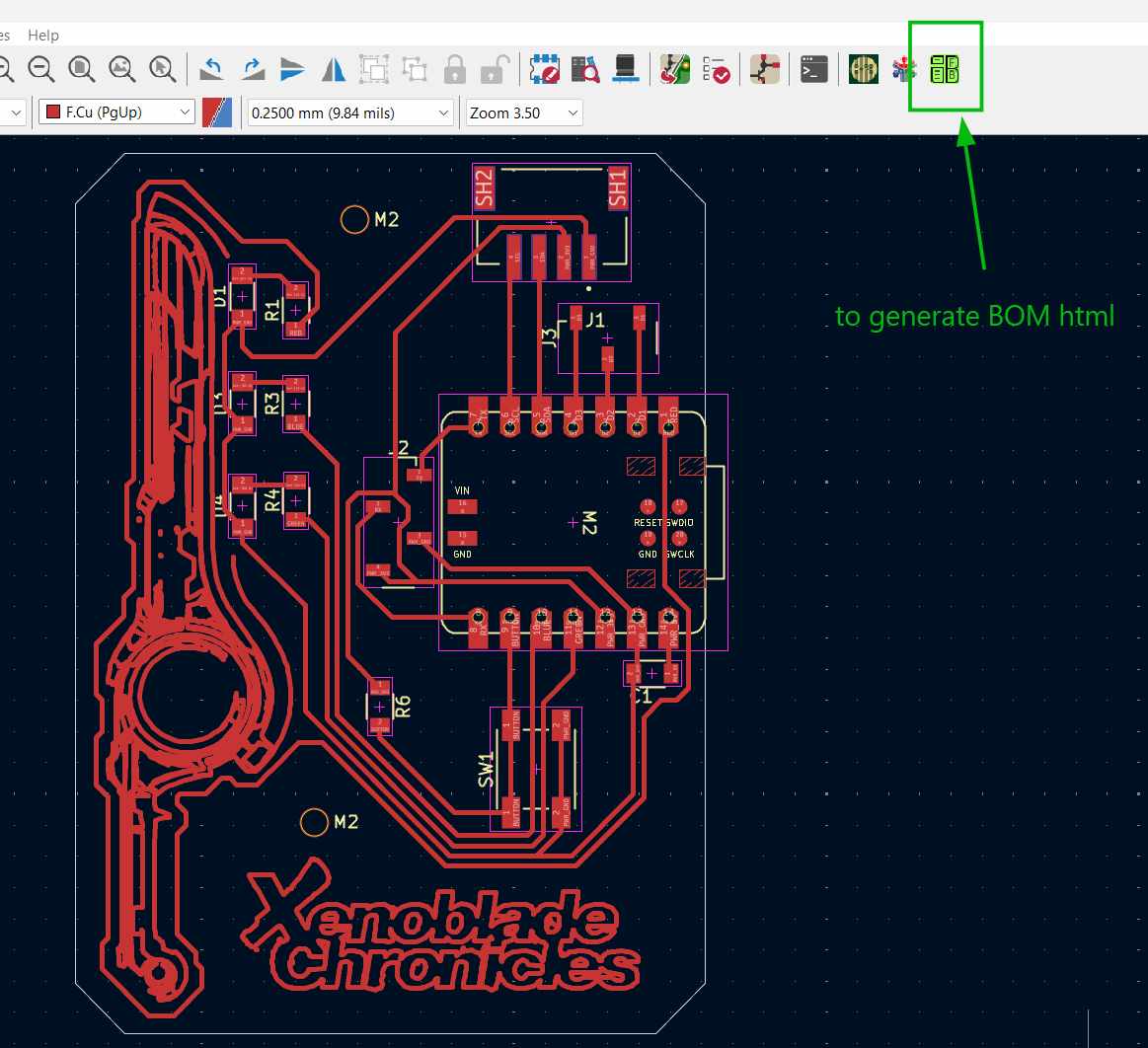
Task: Mirror selection vertically
Action: [293, 69]
